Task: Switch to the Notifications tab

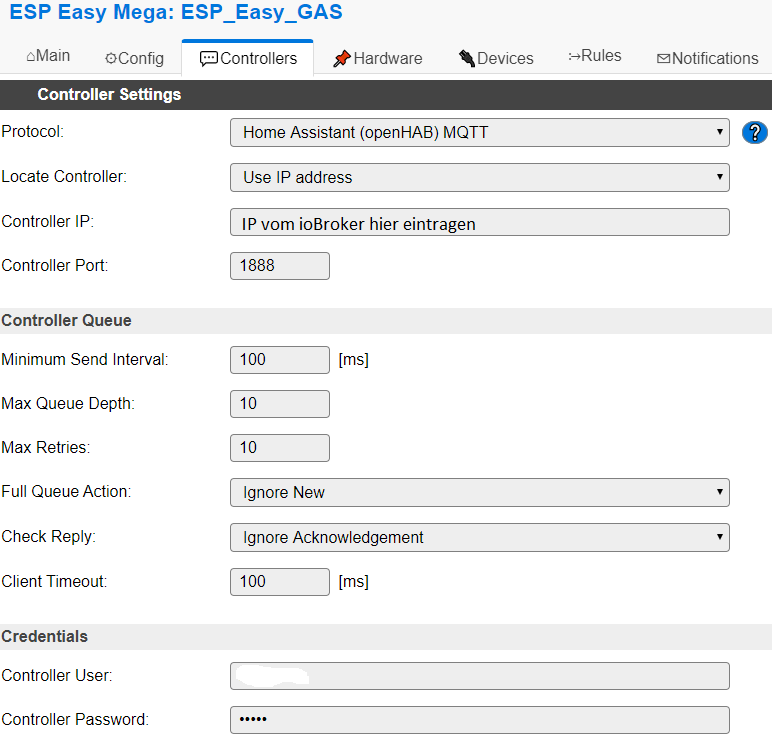Action: tap(707, 58)
